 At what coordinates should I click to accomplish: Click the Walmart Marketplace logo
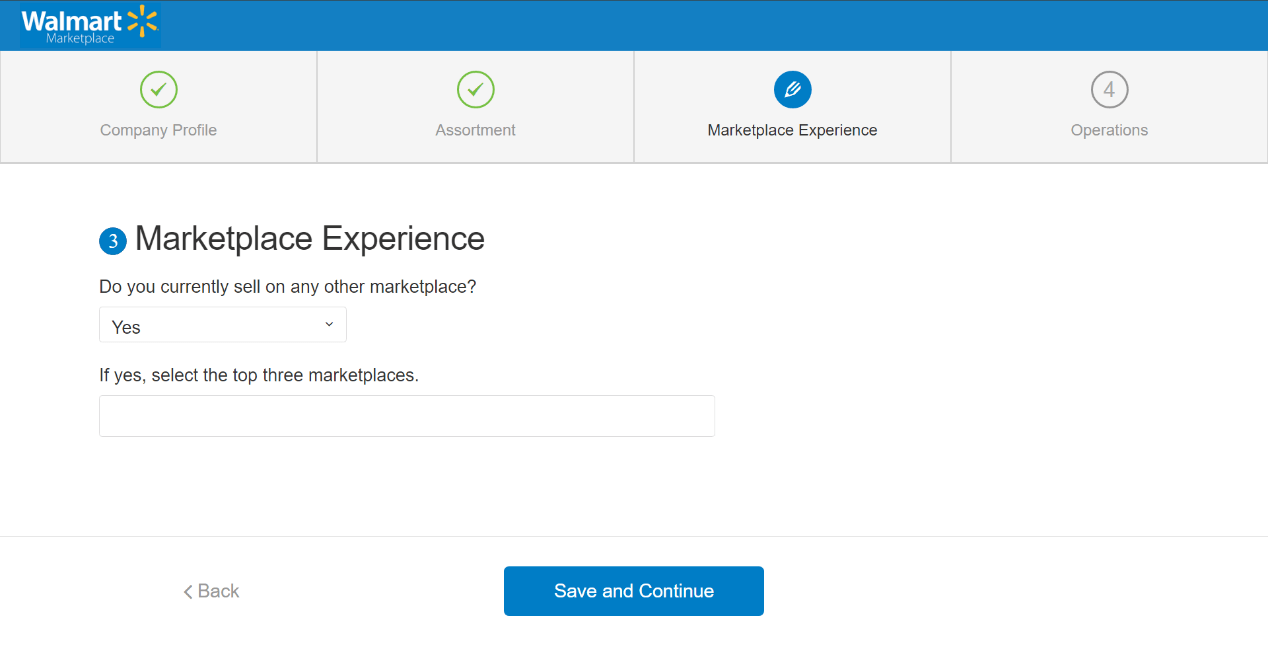coord(90,26)
